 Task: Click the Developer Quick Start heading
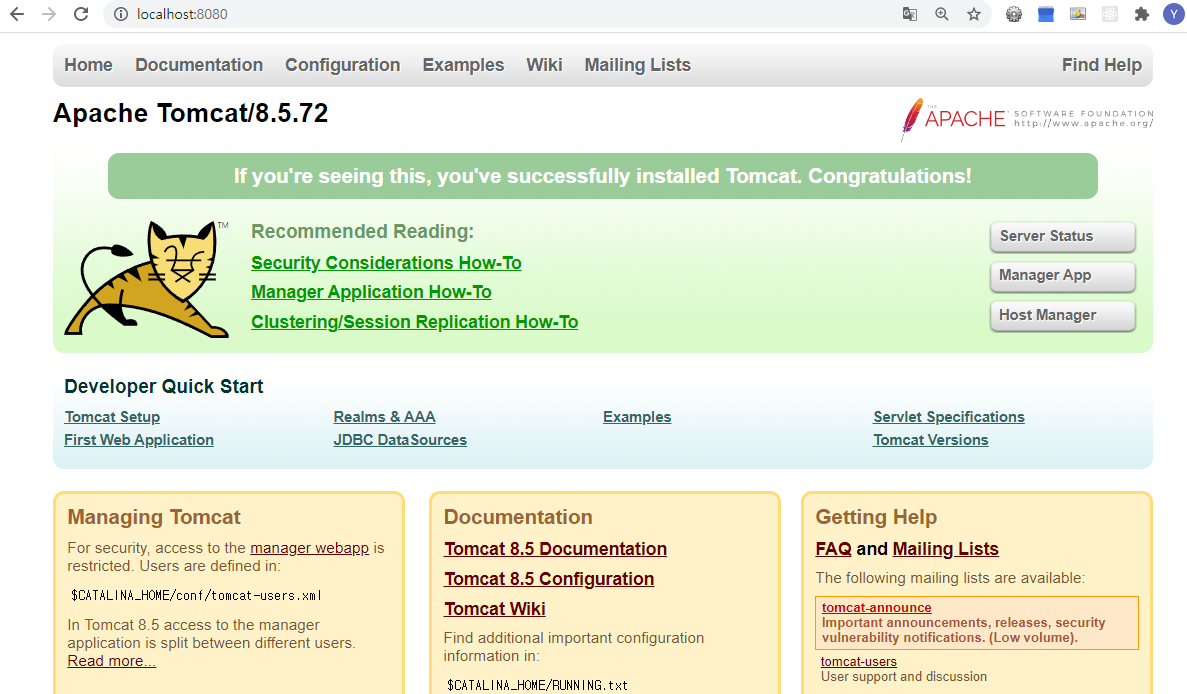click(x=164, y=387)
